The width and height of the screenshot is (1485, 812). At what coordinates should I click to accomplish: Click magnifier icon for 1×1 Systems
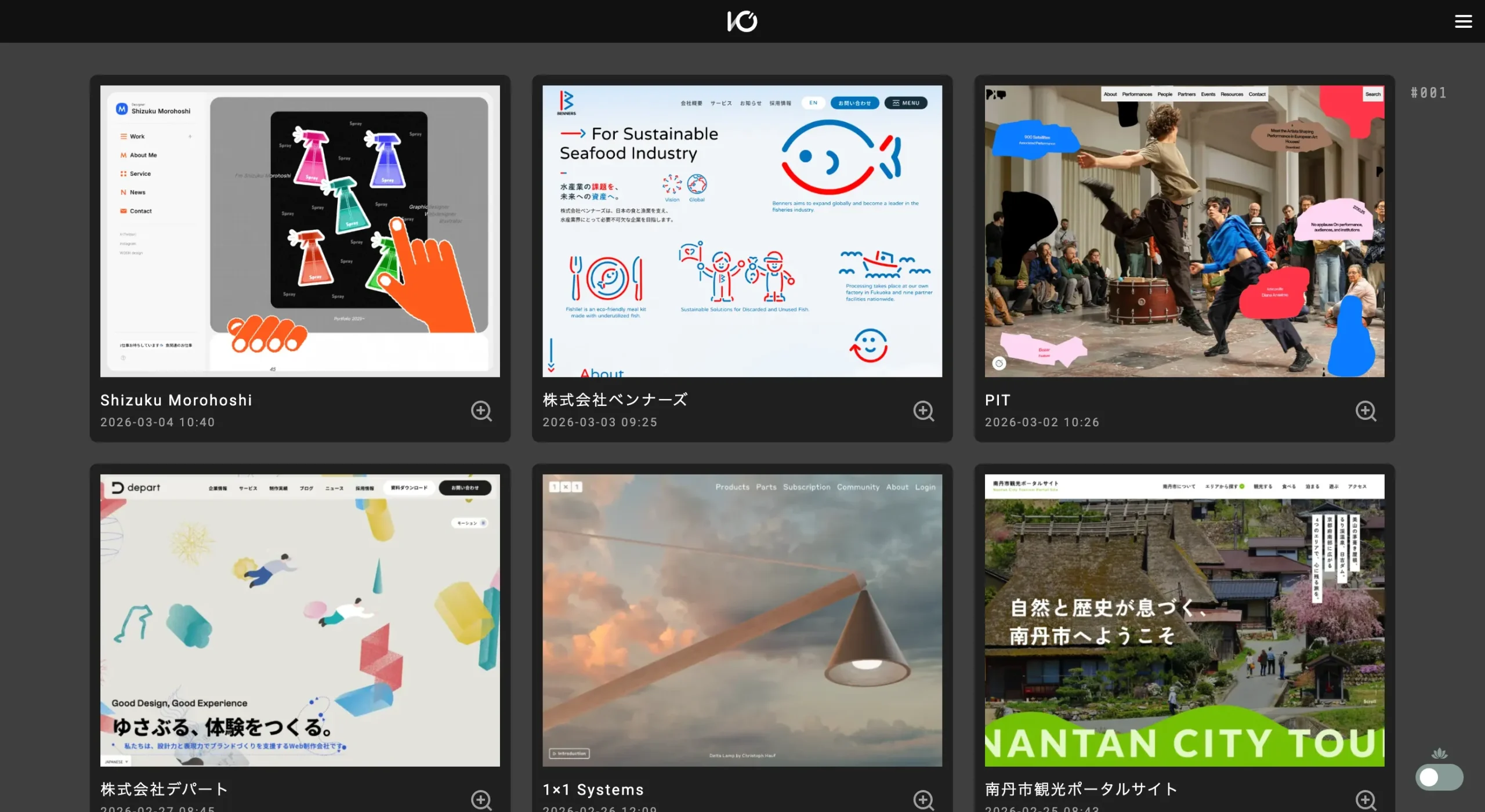point(923,799)
